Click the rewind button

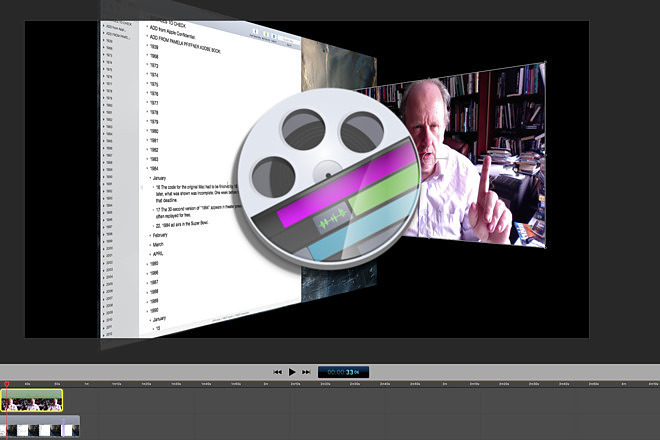pos(277,372)
